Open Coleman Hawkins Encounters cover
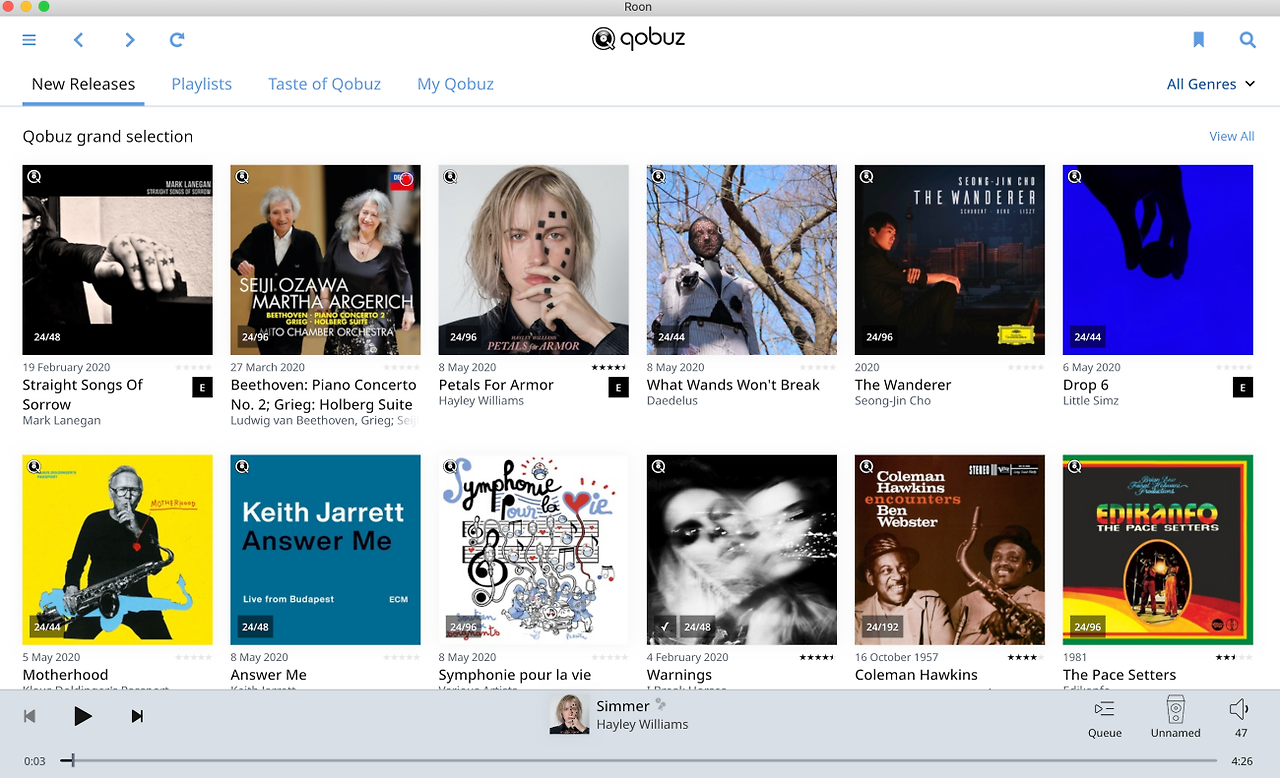Image resolution: width=1280 pixels, height=778 pixels. point(950,550)
